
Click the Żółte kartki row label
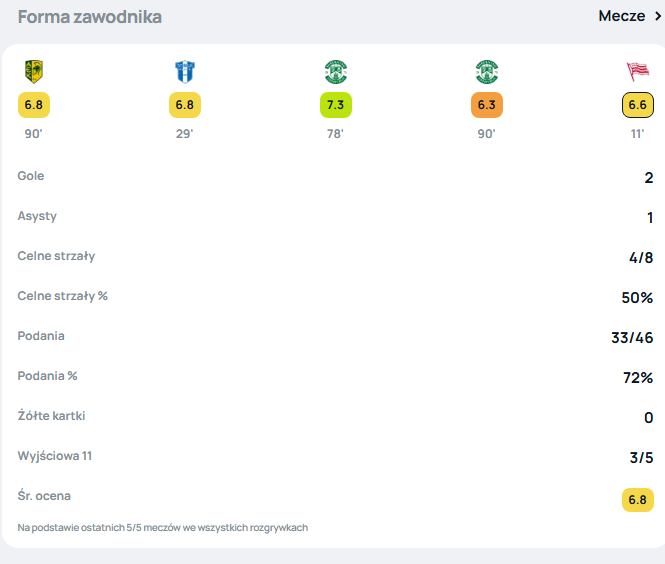51,416
